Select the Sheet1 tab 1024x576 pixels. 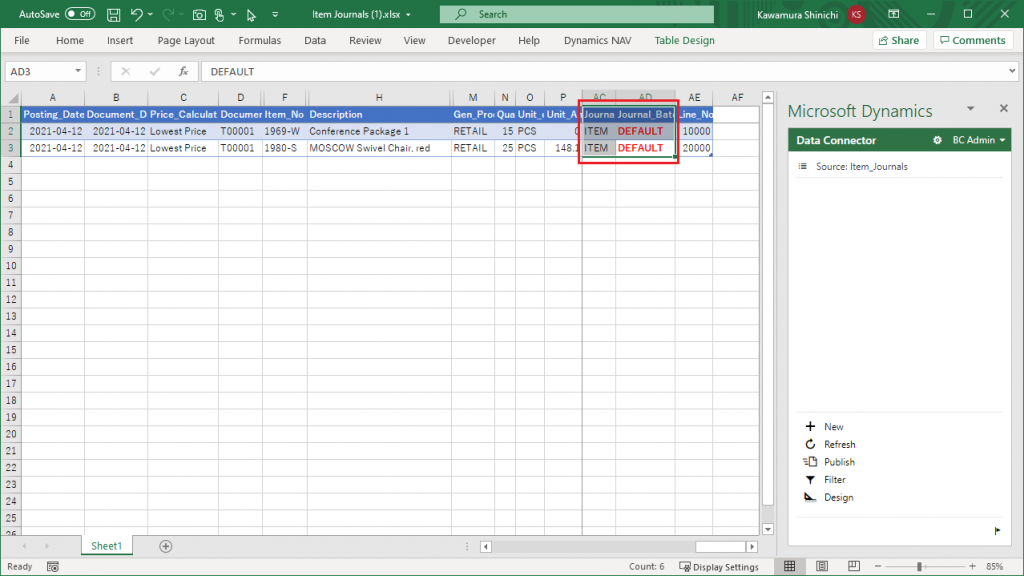point(106,546)
